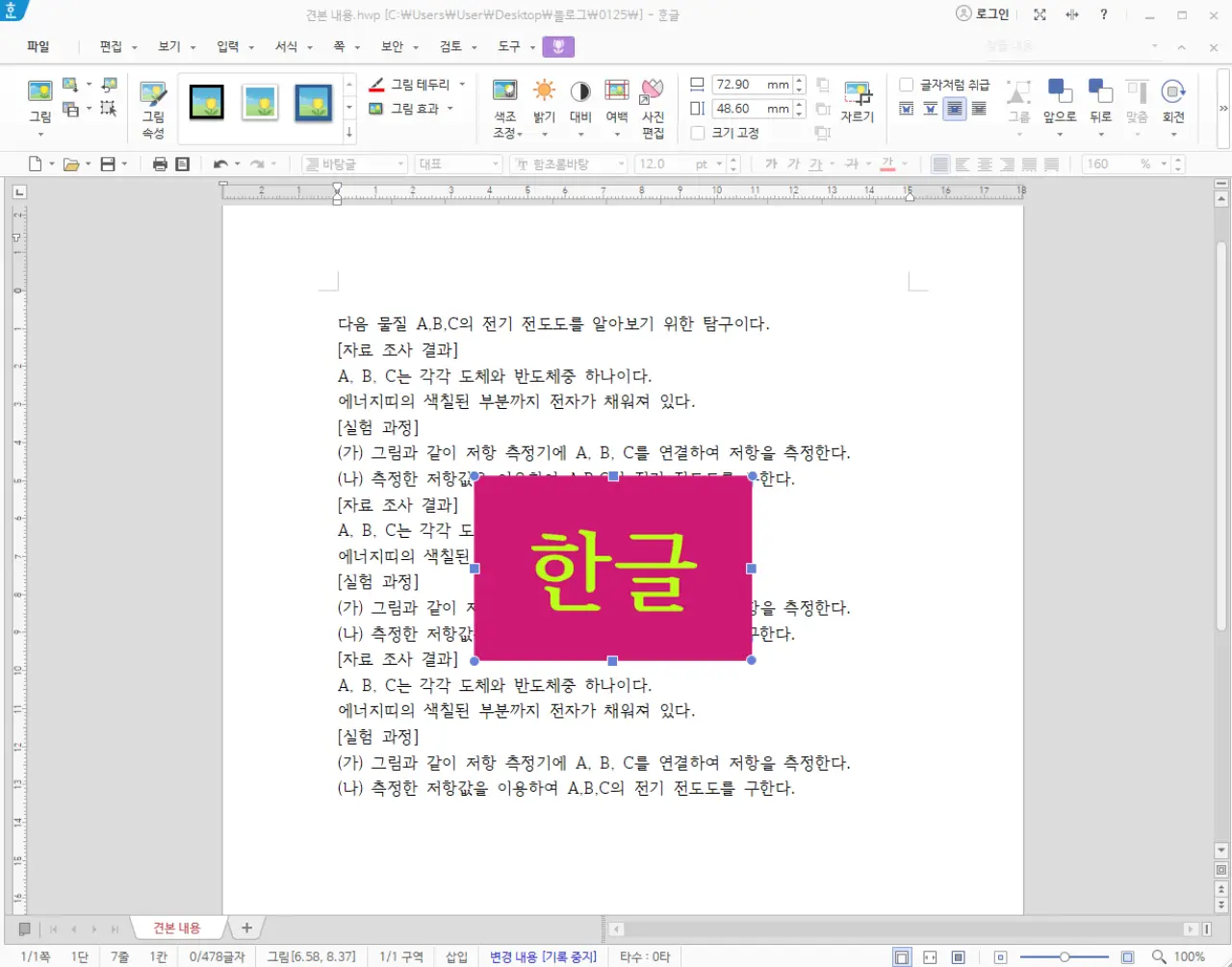Enable the 크기 고정 (lock size) checkbox
1232x967 pixels.
698,133
